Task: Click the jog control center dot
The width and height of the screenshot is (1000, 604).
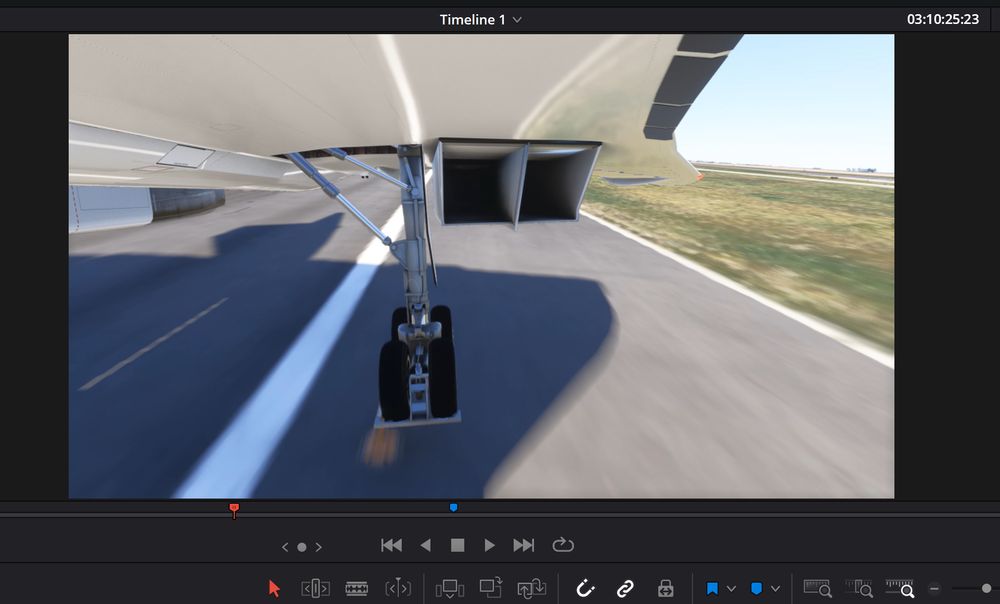Action: point(302,547)
